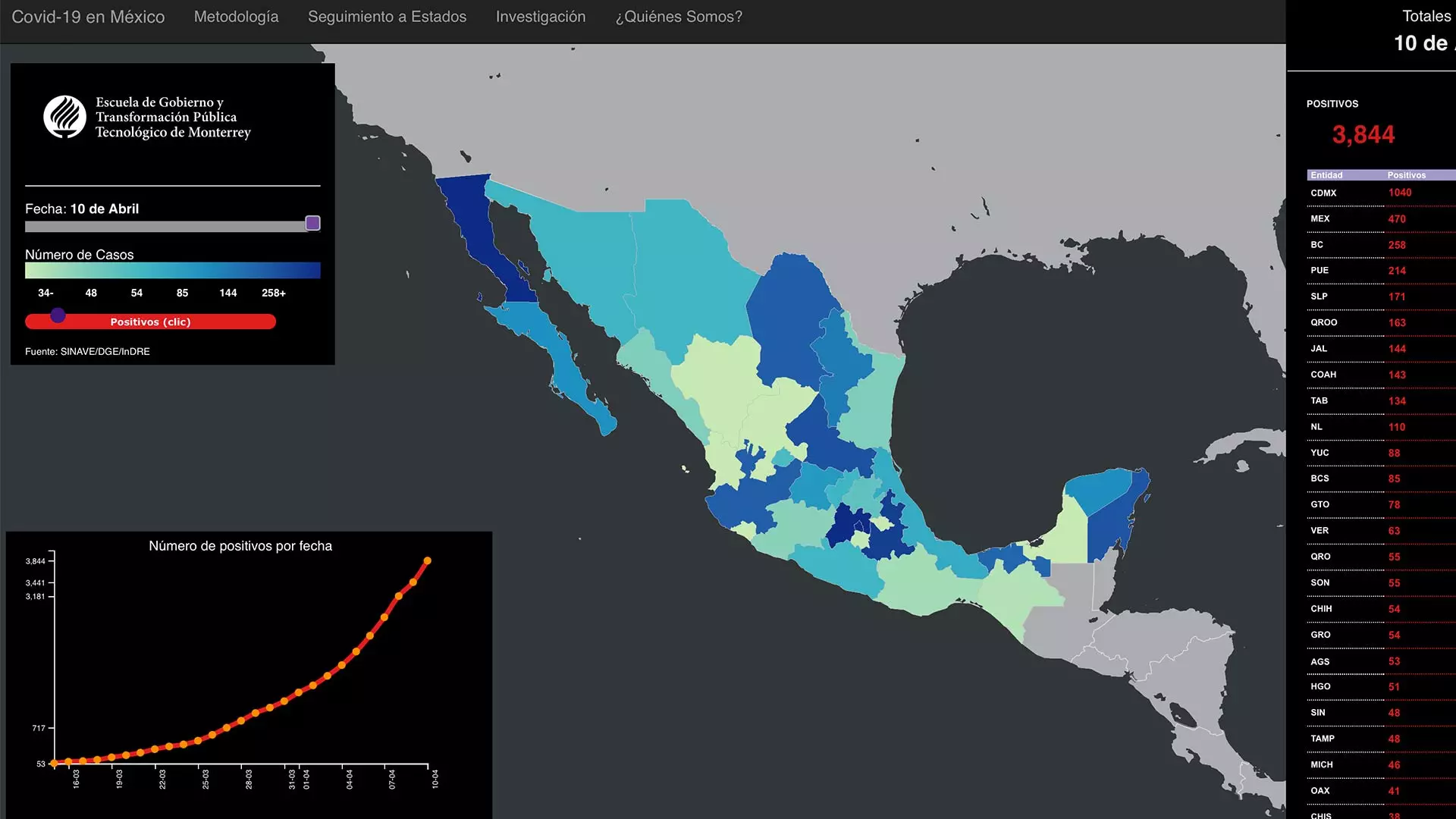Open the Covid-19 en México home link

point(88,17)
